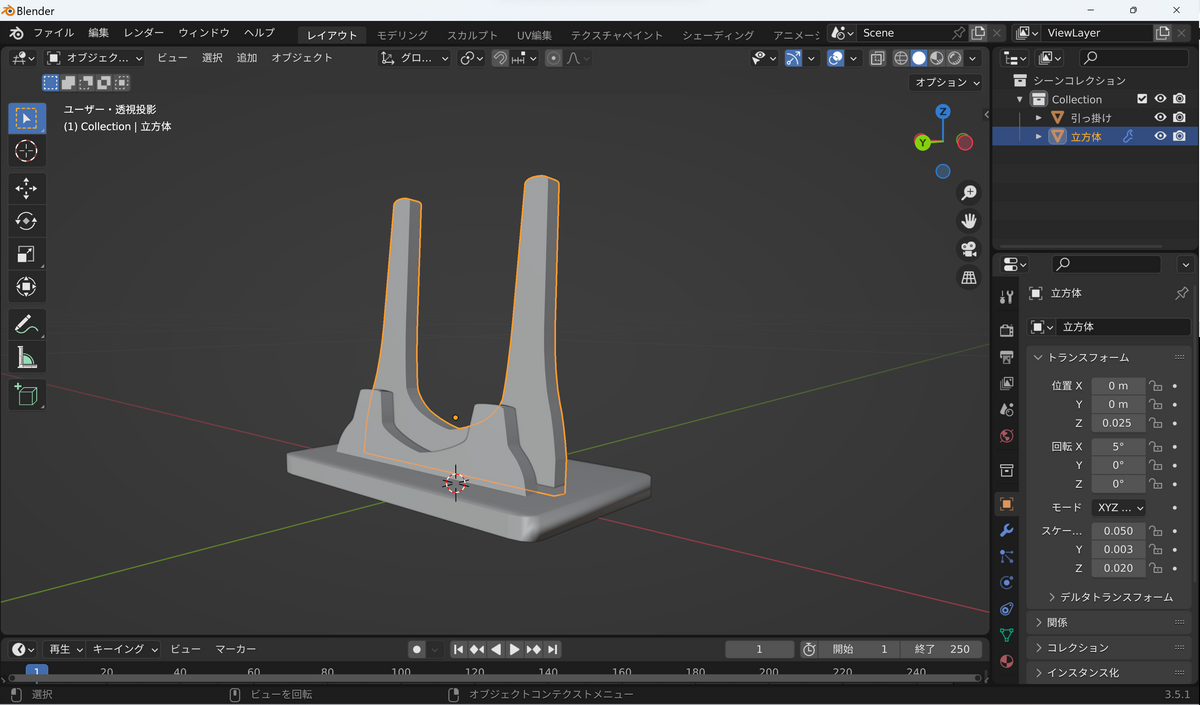Toggle X-ray display mode
Screen dimensions: 1200x705
[877, 58]
